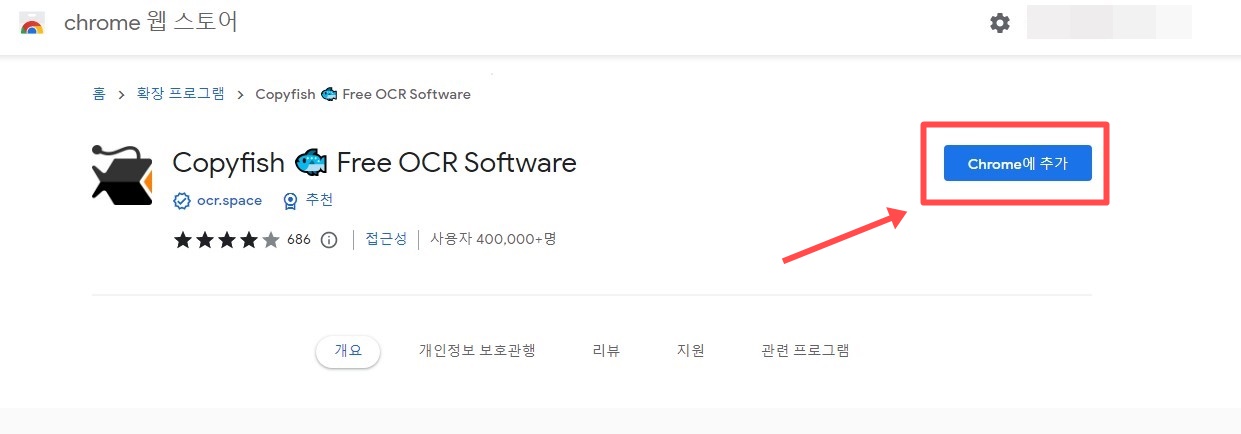Viewport: 1241px width, 434px height.
Task: Select the '개요' tab
Action: click(x=348, y=351)
